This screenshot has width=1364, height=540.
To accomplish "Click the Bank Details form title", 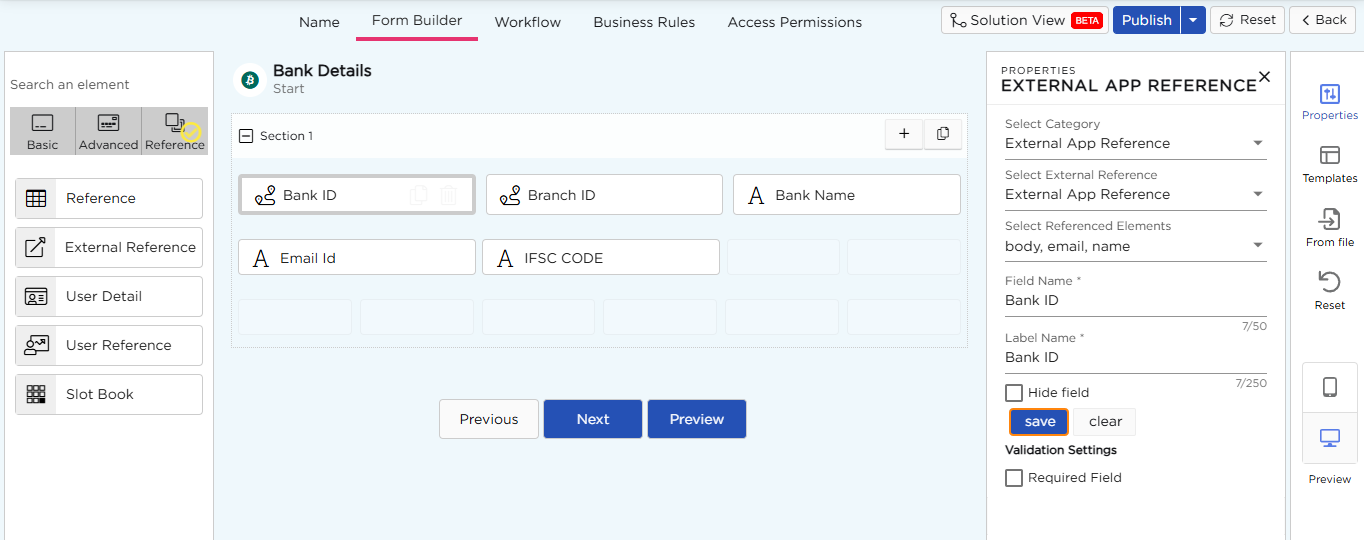I will pos(322,71).
